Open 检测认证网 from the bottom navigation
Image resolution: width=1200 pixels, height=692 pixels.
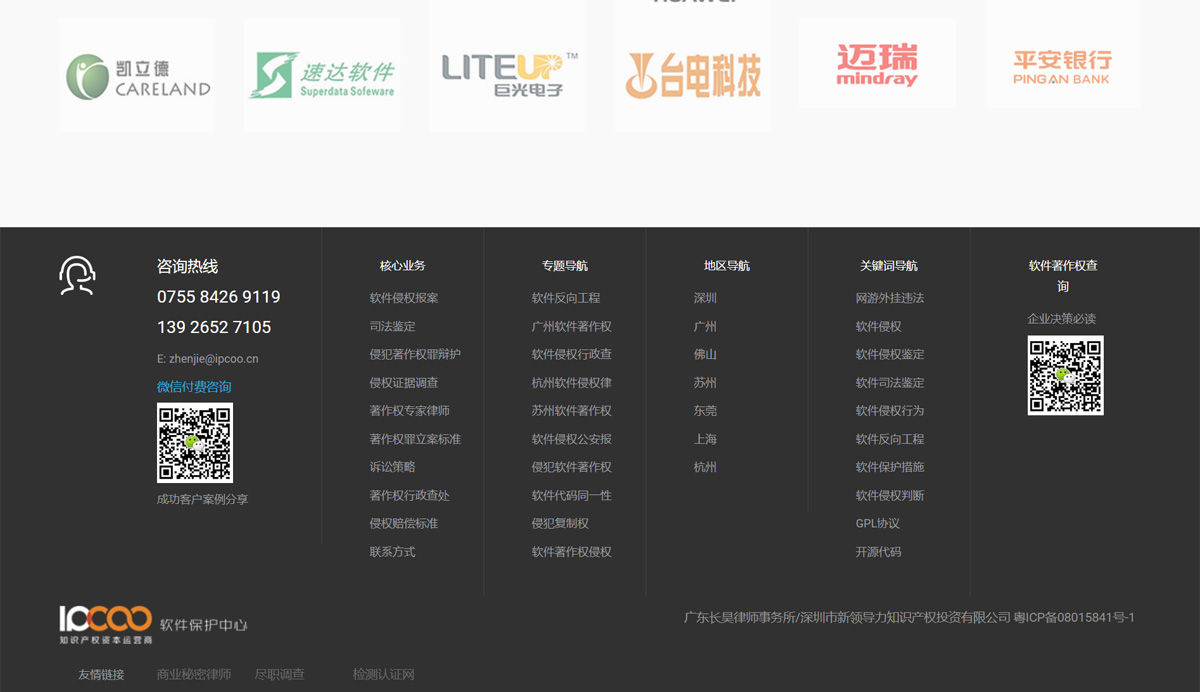(x=382, y=674)
